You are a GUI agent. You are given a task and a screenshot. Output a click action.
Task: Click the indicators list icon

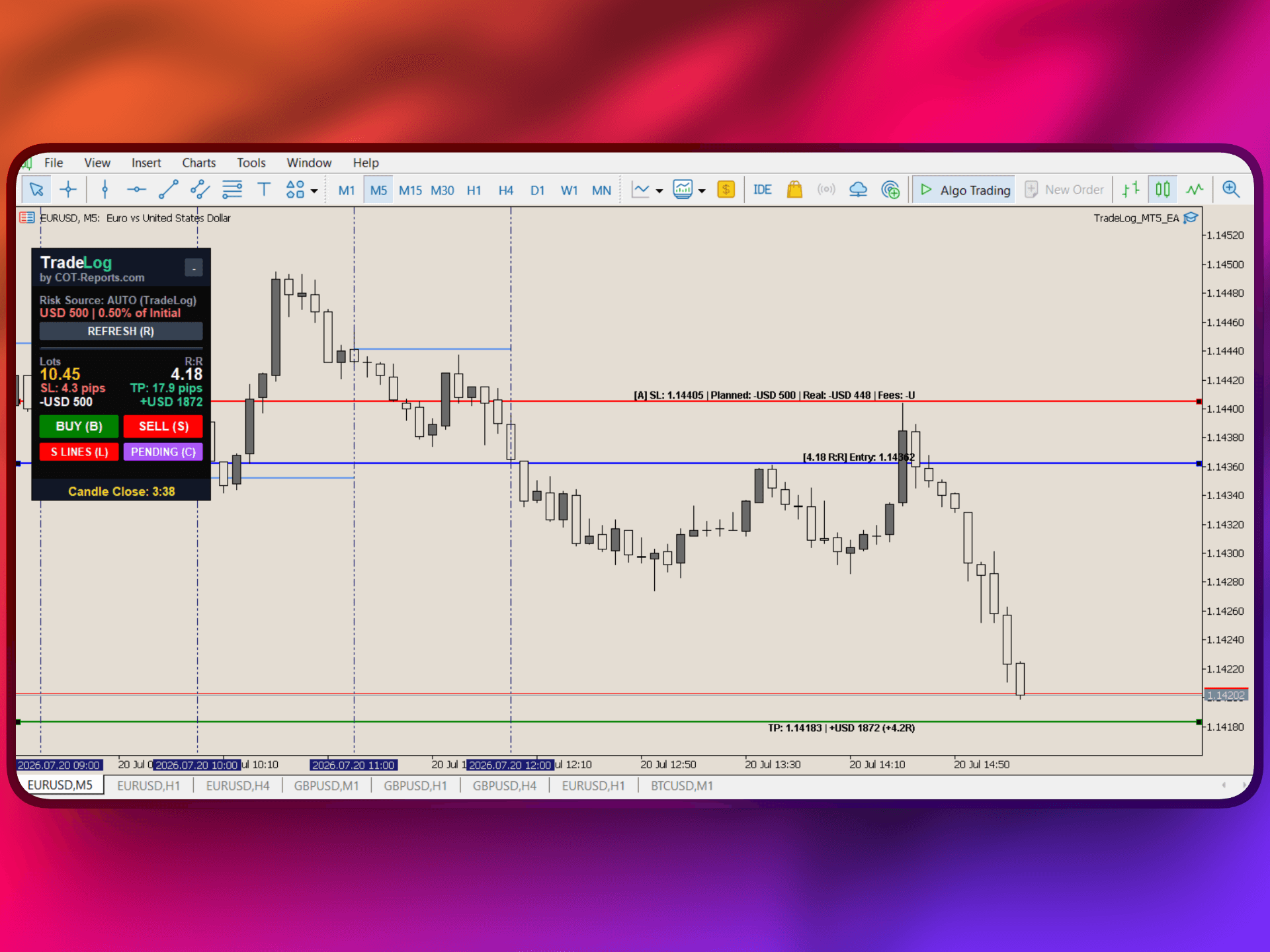[683, 190]
